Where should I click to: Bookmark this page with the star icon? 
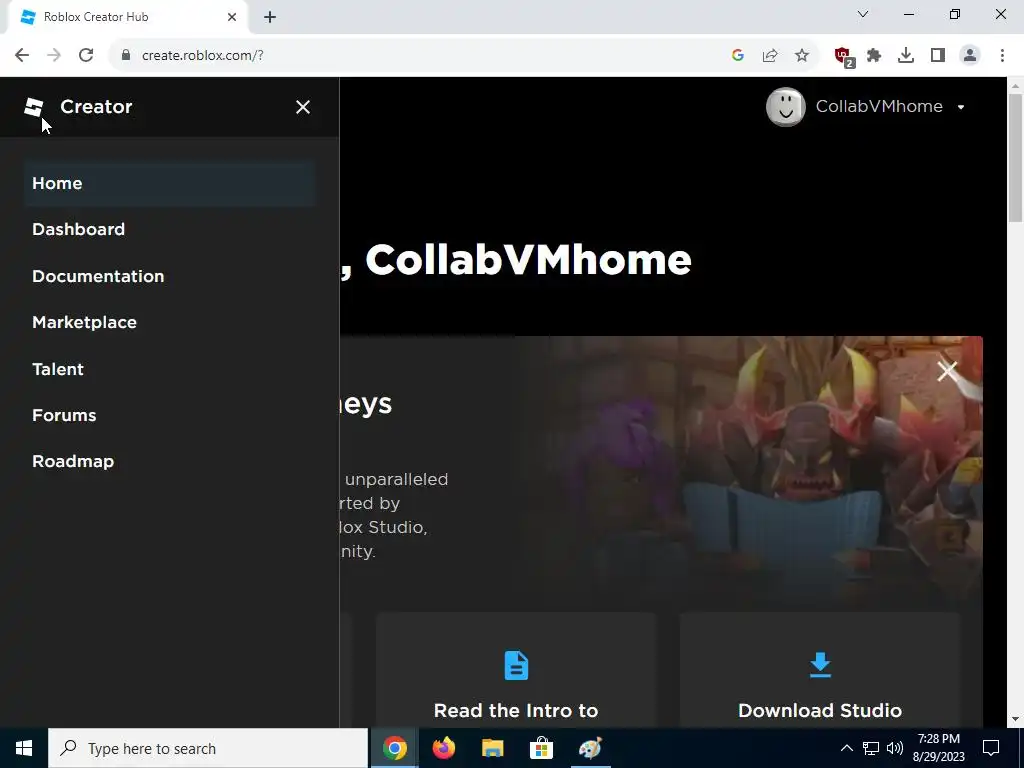pyautogui.click(x=802, y=56)
